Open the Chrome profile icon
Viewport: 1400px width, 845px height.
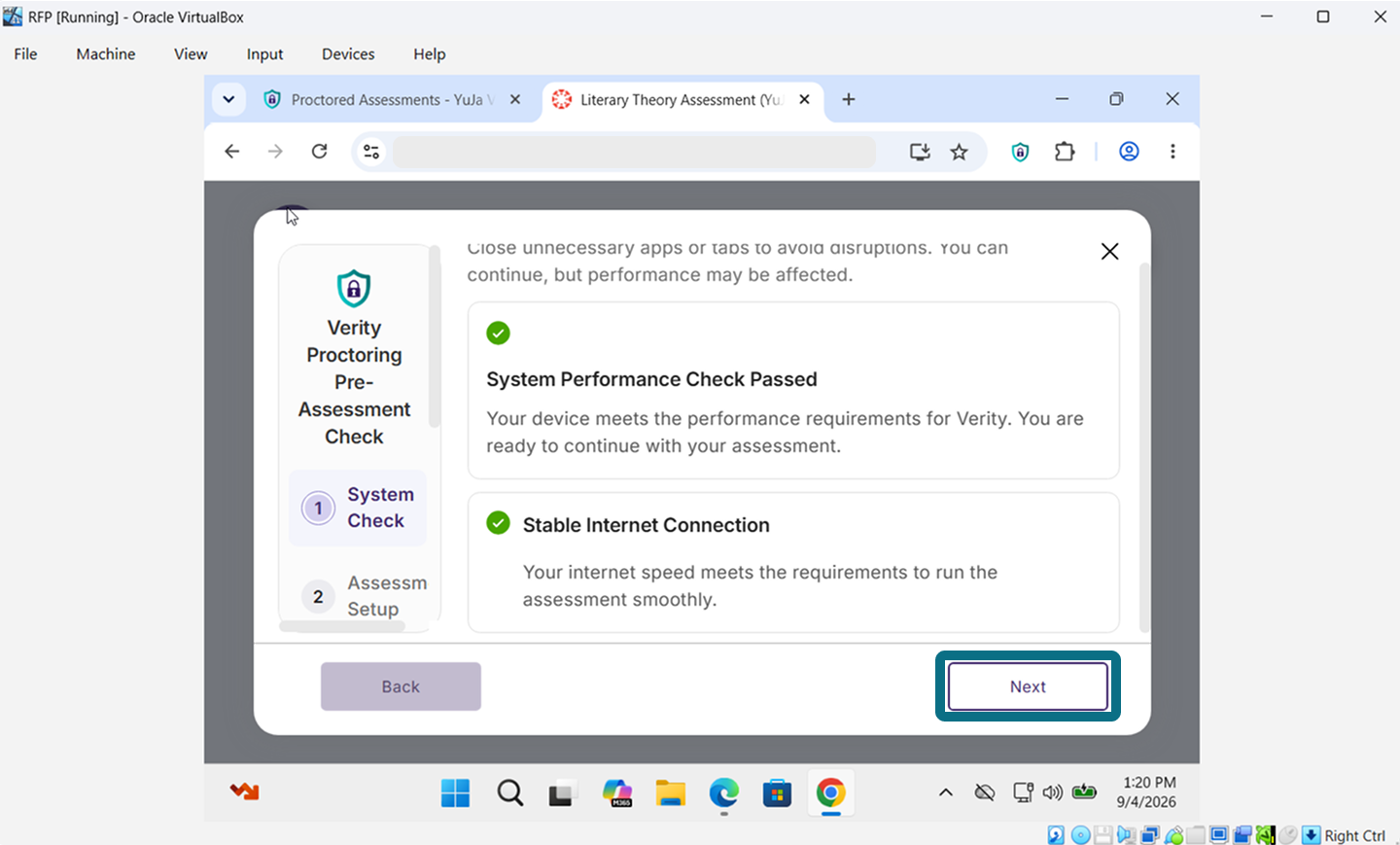coord(1129,151)
